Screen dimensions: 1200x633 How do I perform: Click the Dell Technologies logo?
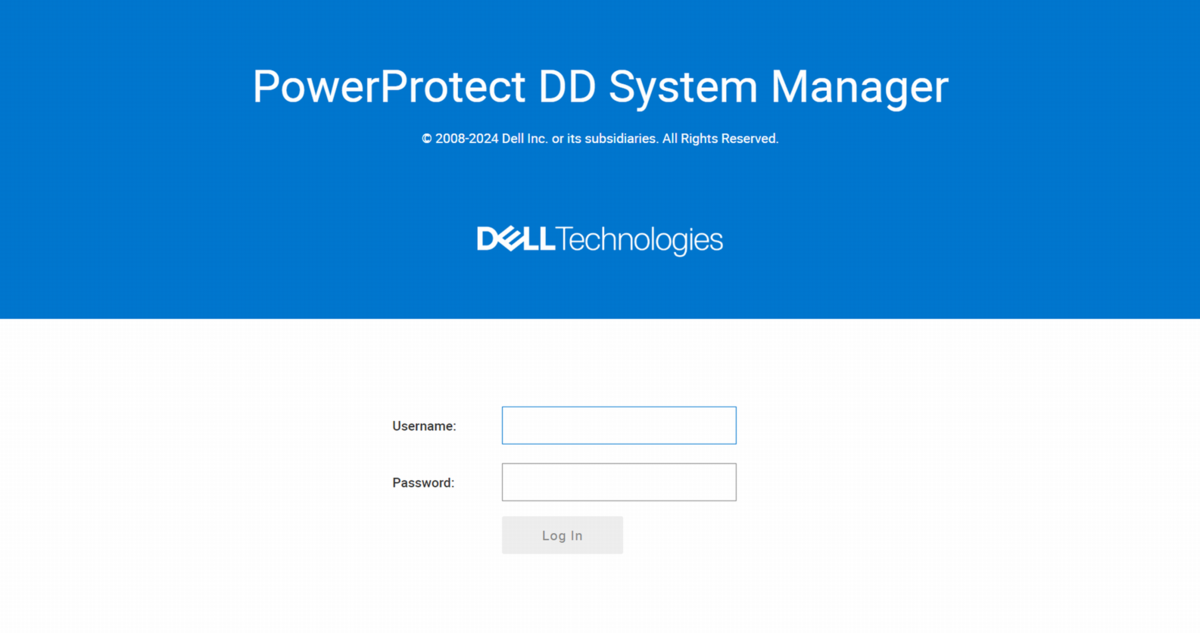click(x=600, y=240)
